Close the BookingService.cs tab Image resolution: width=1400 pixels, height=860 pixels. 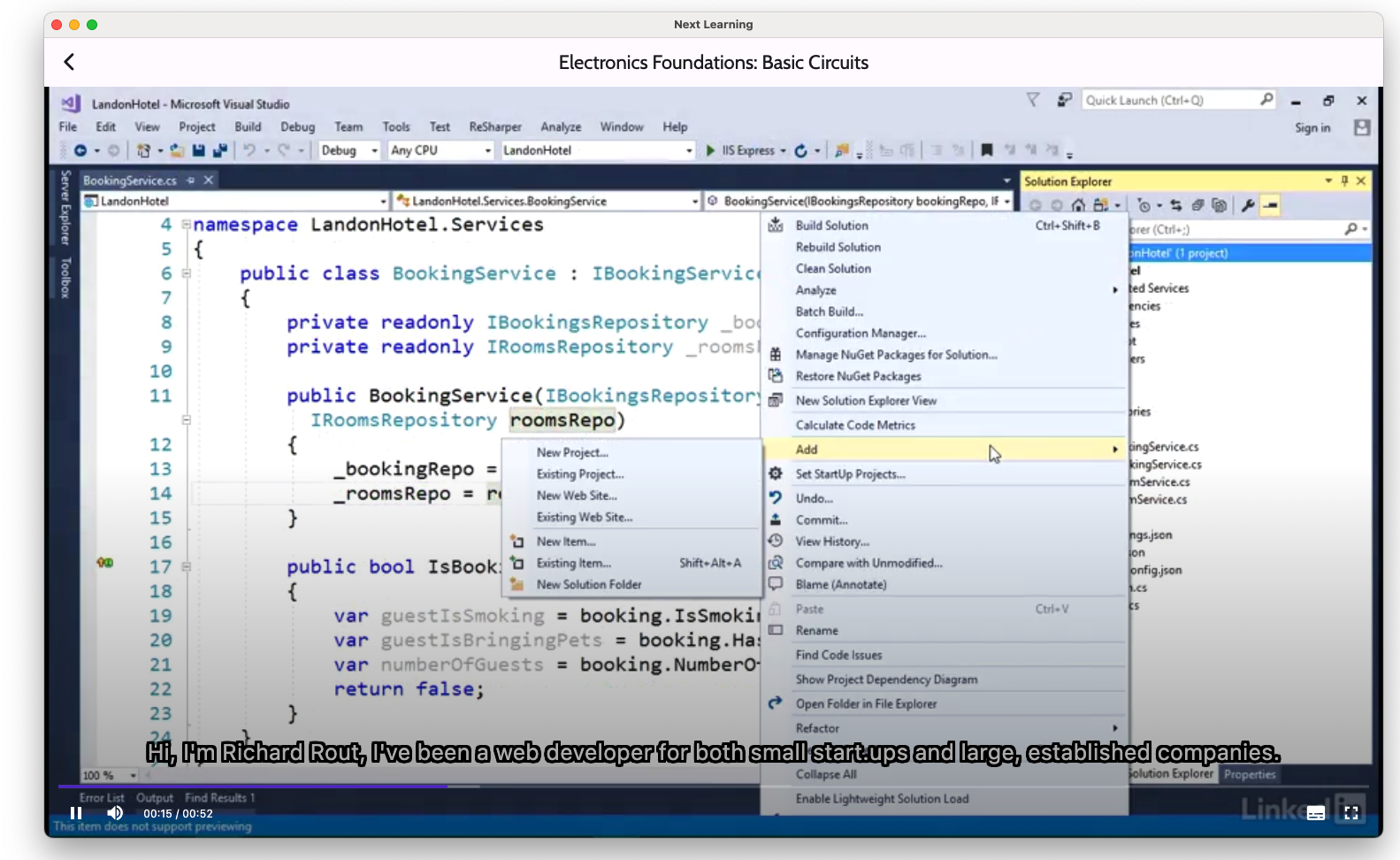click(209, 180)
